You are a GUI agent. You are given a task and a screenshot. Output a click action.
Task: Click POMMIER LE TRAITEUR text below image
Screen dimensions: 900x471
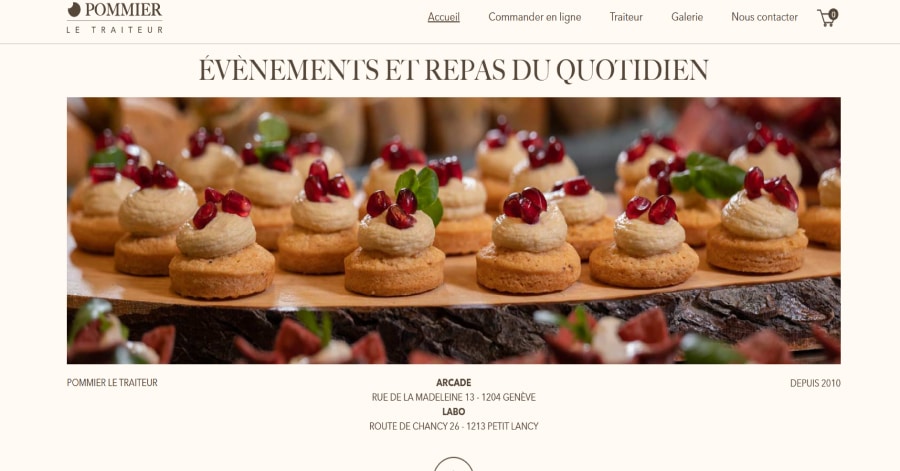112,383
